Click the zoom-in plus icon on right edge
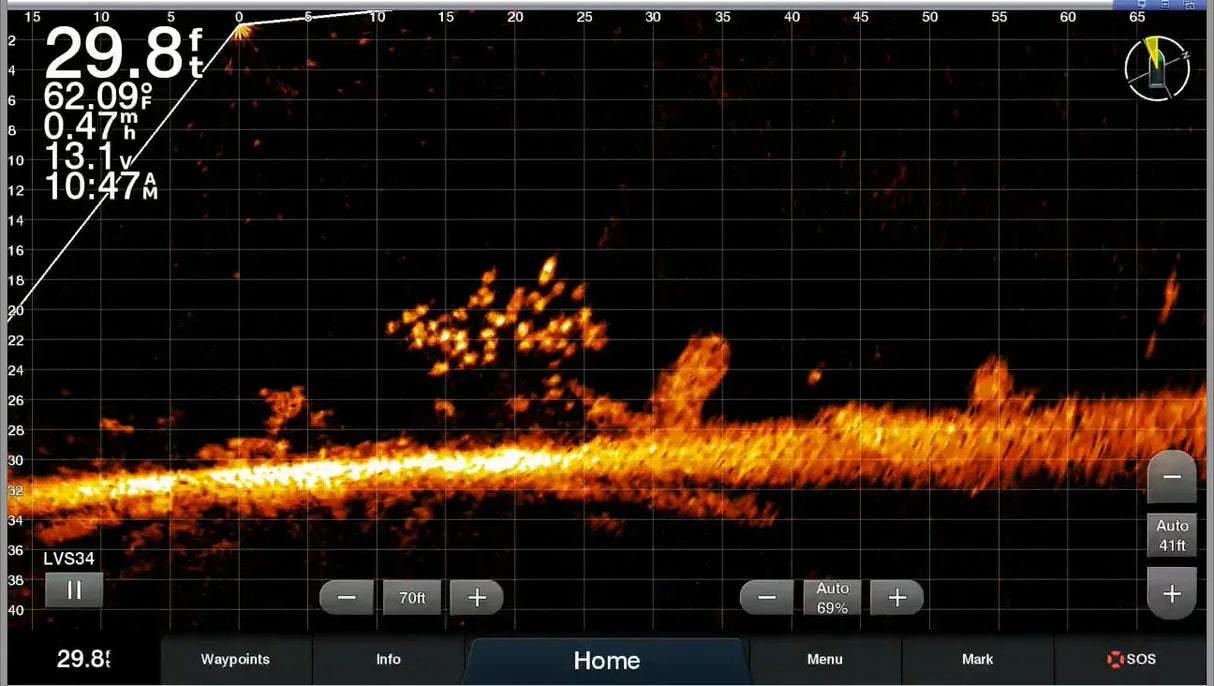 (x=1171, y=592)
